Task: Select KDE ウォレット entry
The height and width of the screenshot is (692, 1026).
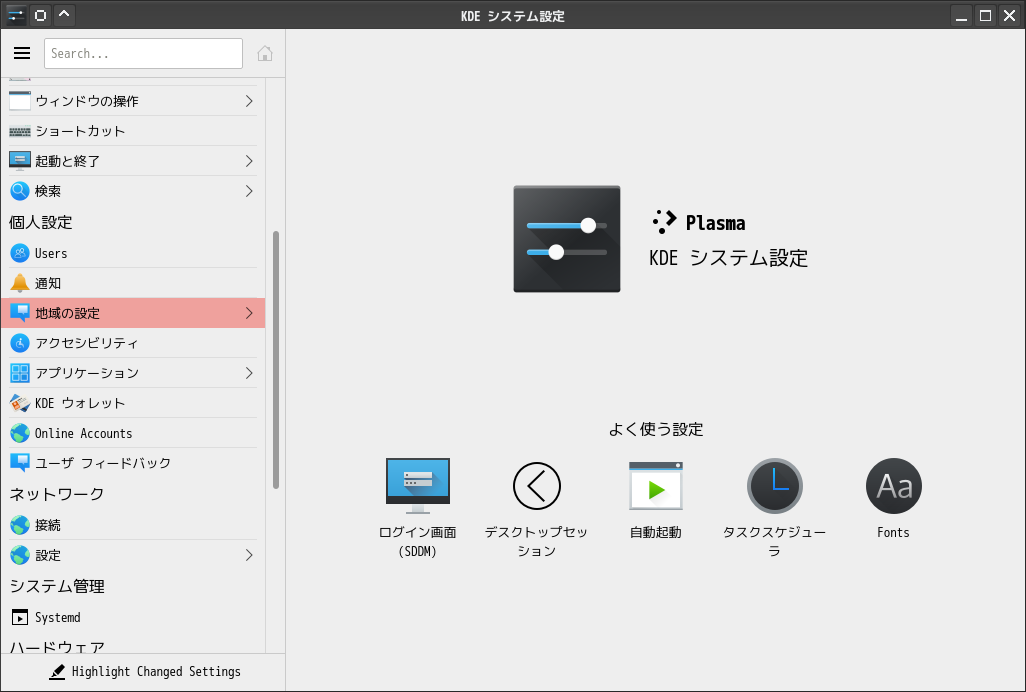Action: [133, 403]
